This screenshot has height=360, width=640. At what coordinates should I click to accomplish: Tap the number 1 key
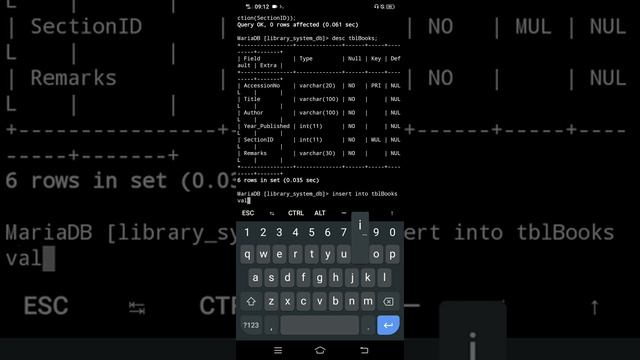[247, 232]
